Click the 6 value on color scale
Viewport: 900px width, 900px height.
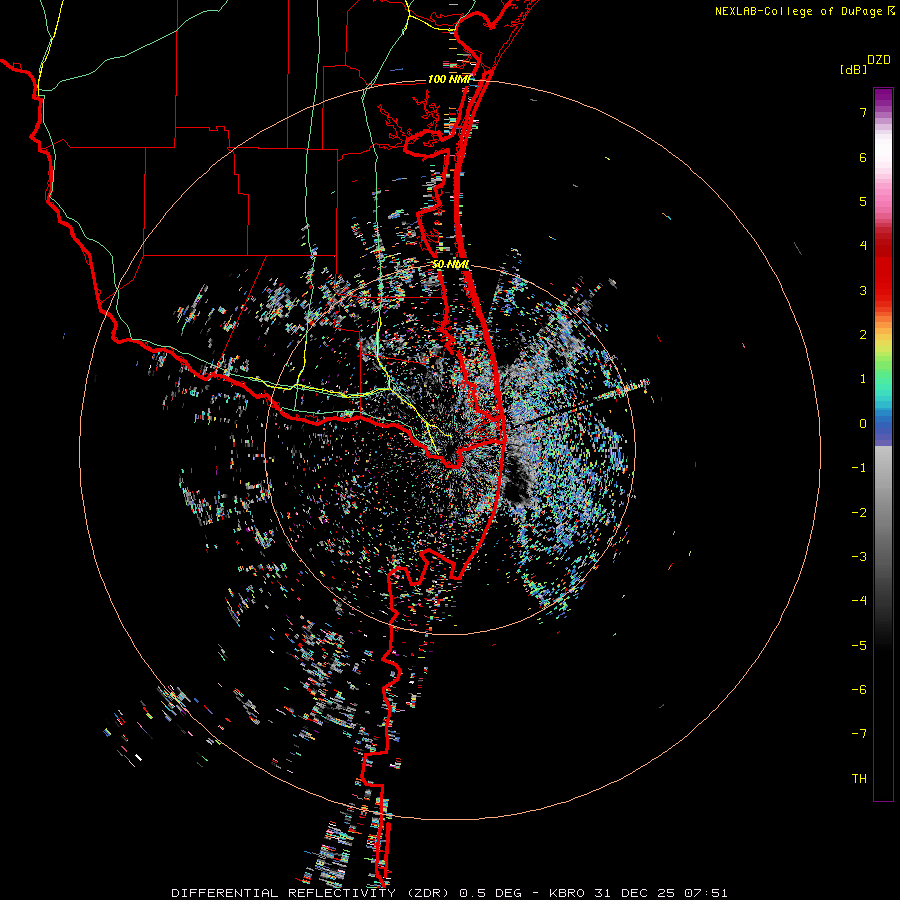[x=863, y=157]
